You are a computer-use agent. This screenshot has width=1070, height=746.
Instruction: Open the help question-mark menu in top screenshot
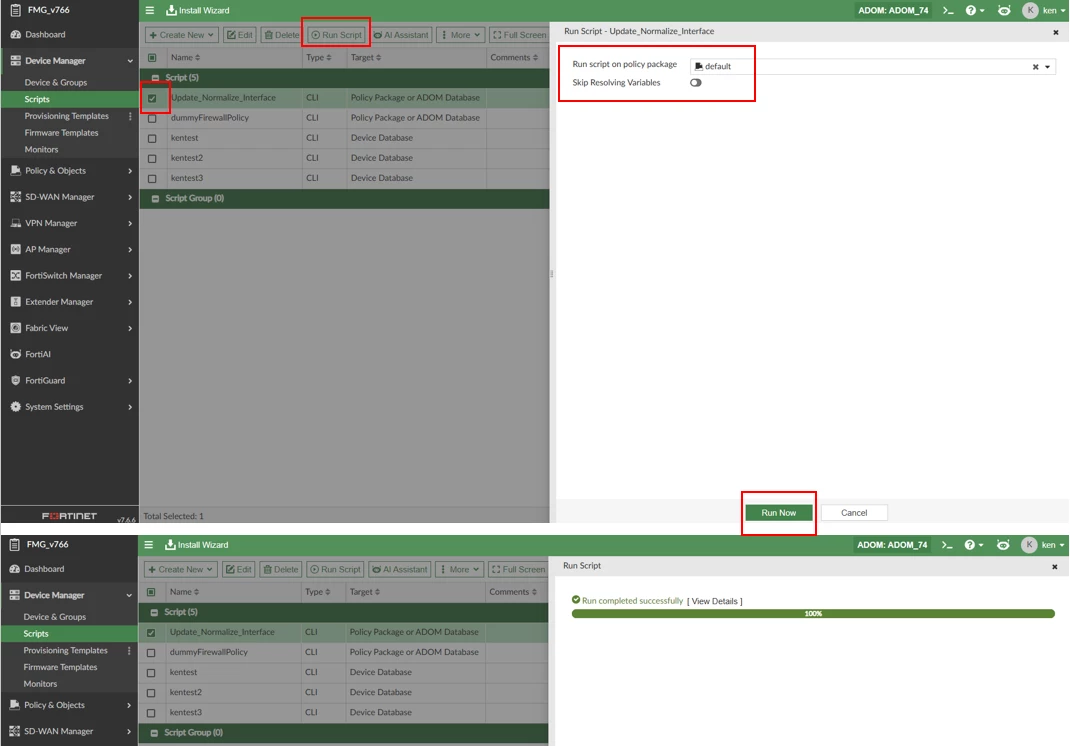click(x=974, y=10)
